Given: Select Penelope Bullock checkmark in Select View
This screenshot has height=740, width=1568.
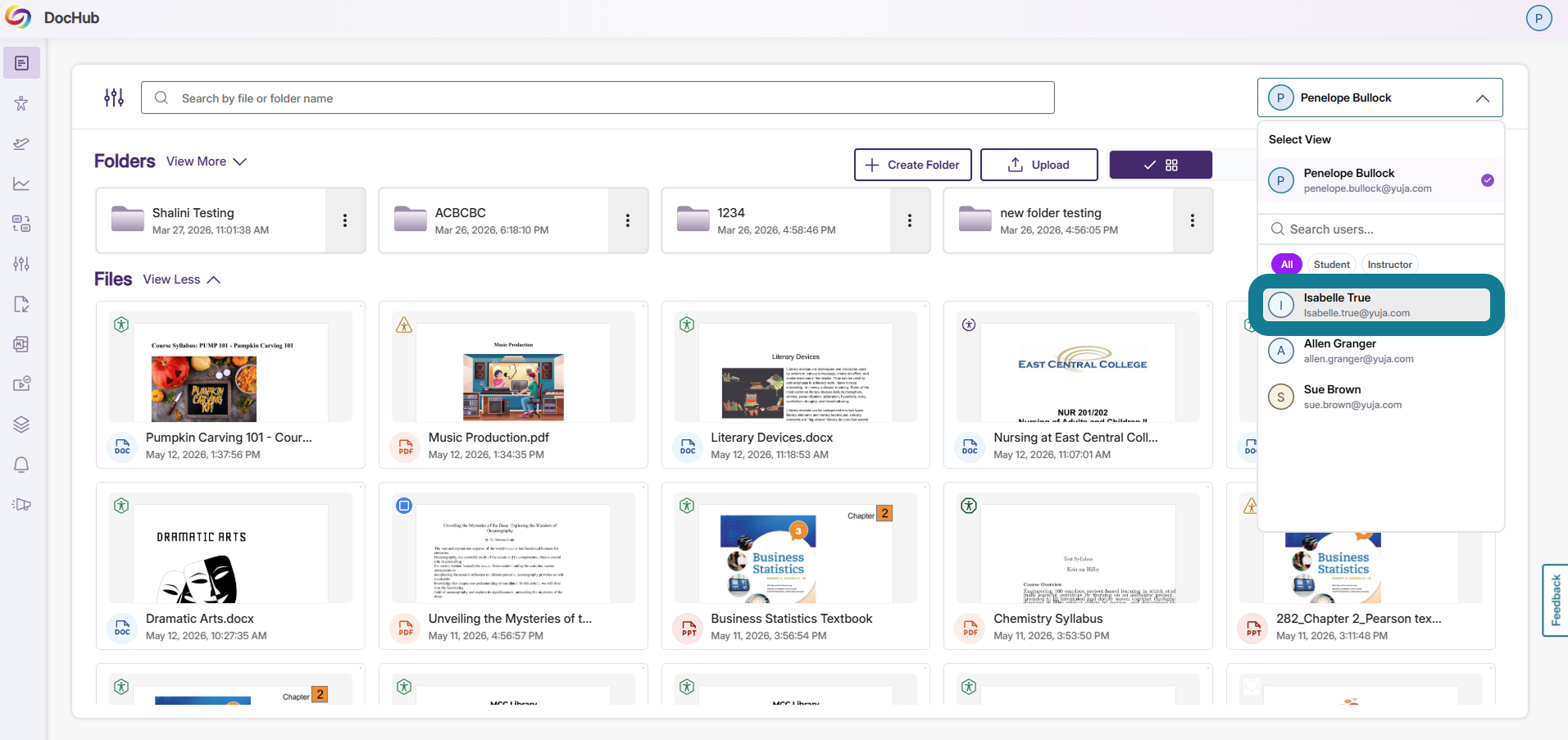Looking at the screenshot, I should (x=1488, y=180).
